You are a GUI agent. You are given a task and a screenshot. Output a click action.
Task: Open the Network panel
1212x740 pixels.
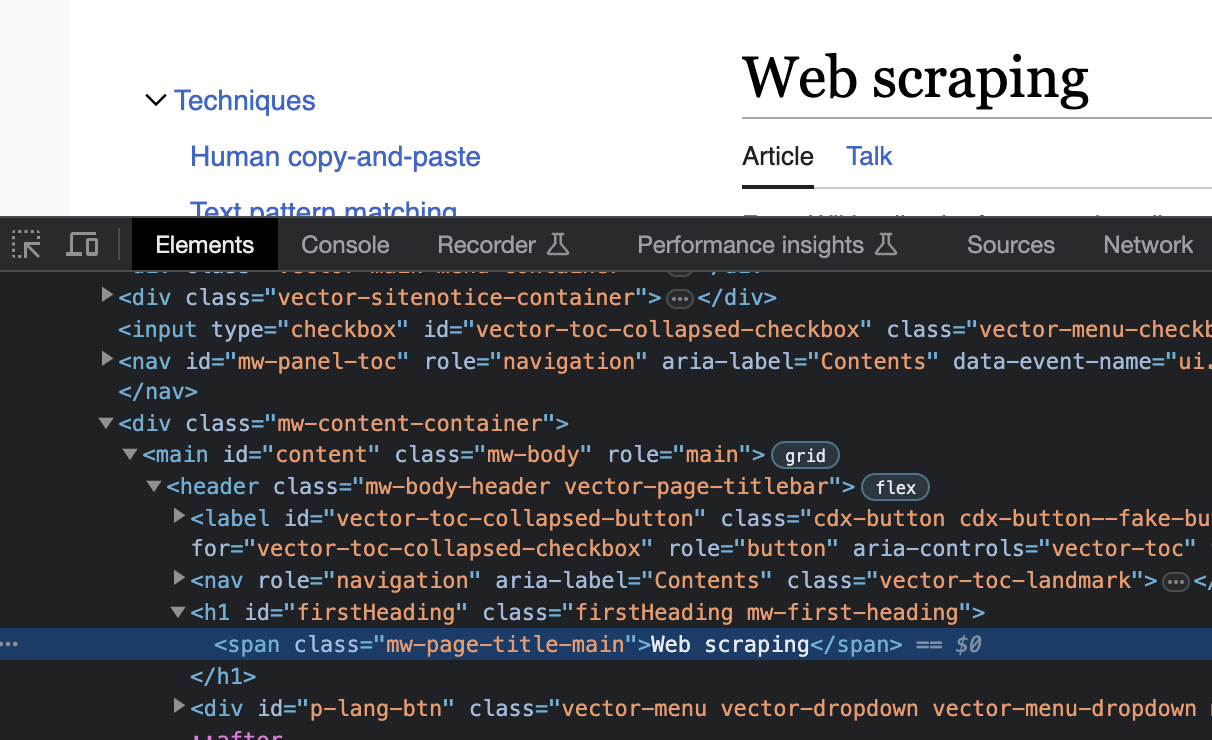tap(1147, 244)
